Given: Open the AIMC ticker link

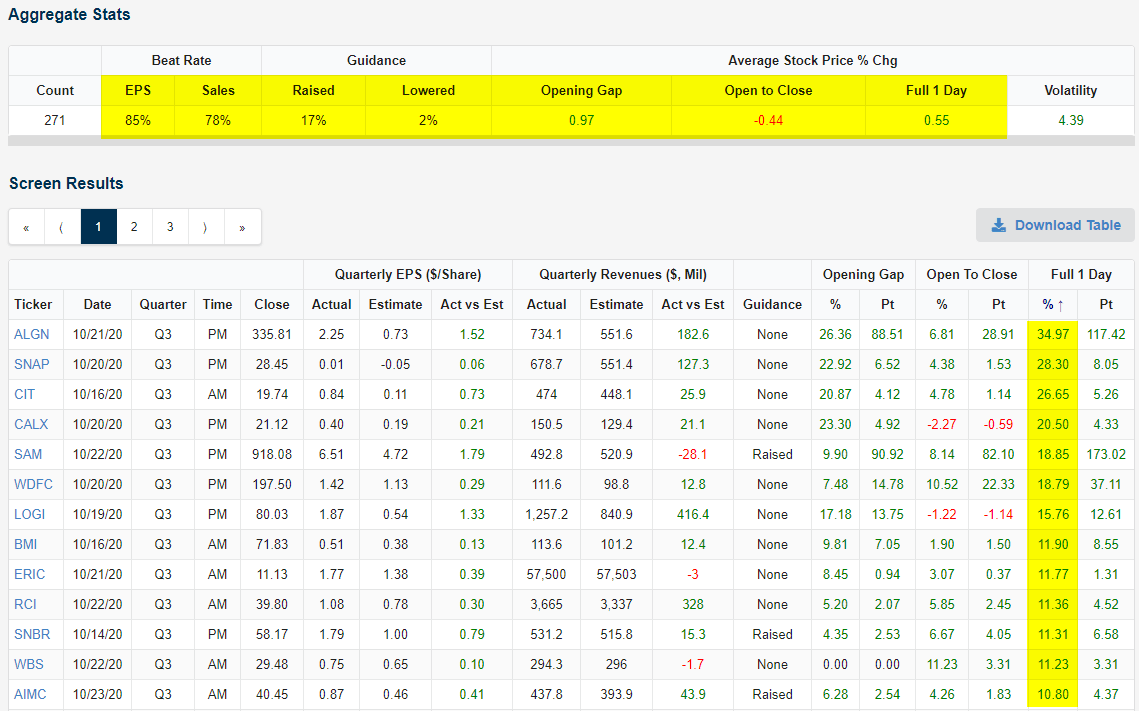Looking at the screenshot, I should point(30,694).
